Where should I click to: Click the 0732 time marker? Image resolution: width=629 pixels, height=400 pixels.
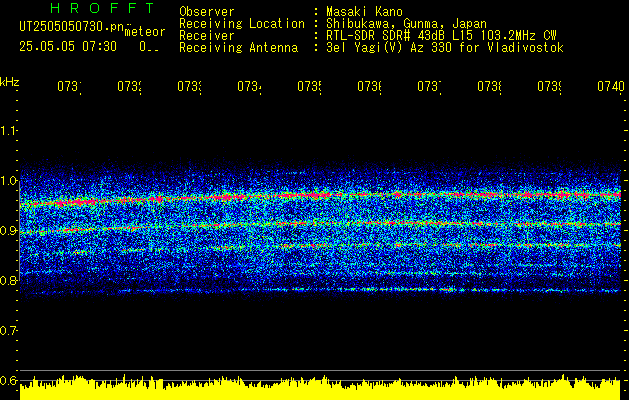point(129,86)
